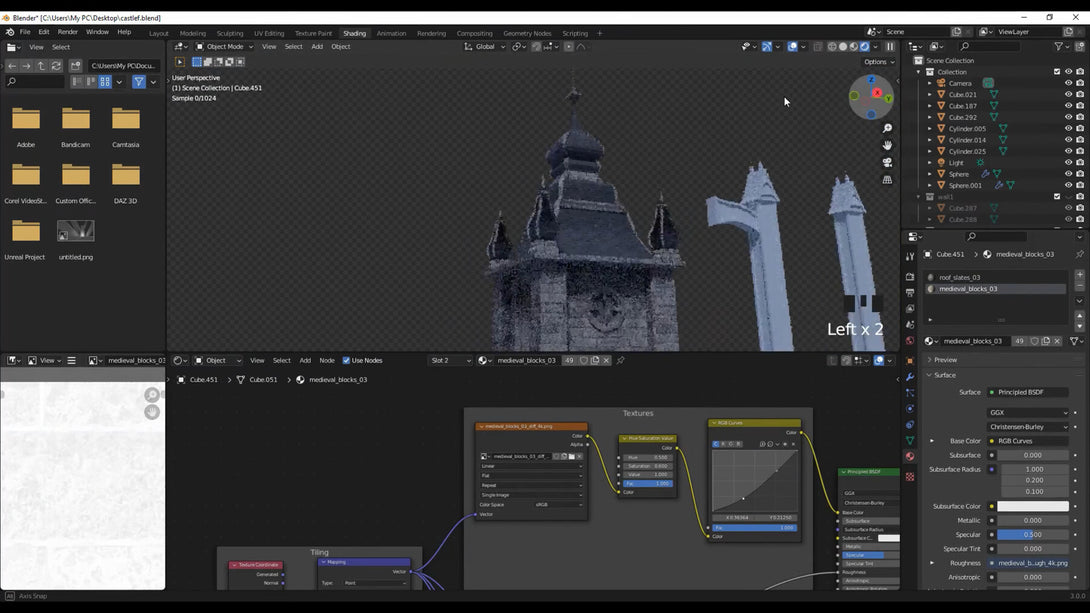
Task: Hide the Camera object with its eye icon
Action: point(1068,83)
